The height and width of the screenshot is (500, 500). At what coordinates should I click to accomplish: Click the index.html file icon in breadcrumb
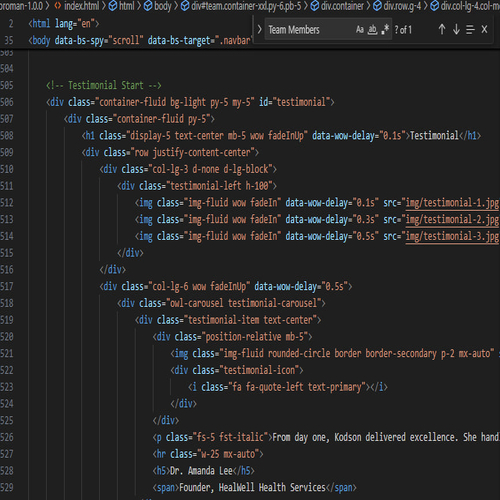coord(58,6)
